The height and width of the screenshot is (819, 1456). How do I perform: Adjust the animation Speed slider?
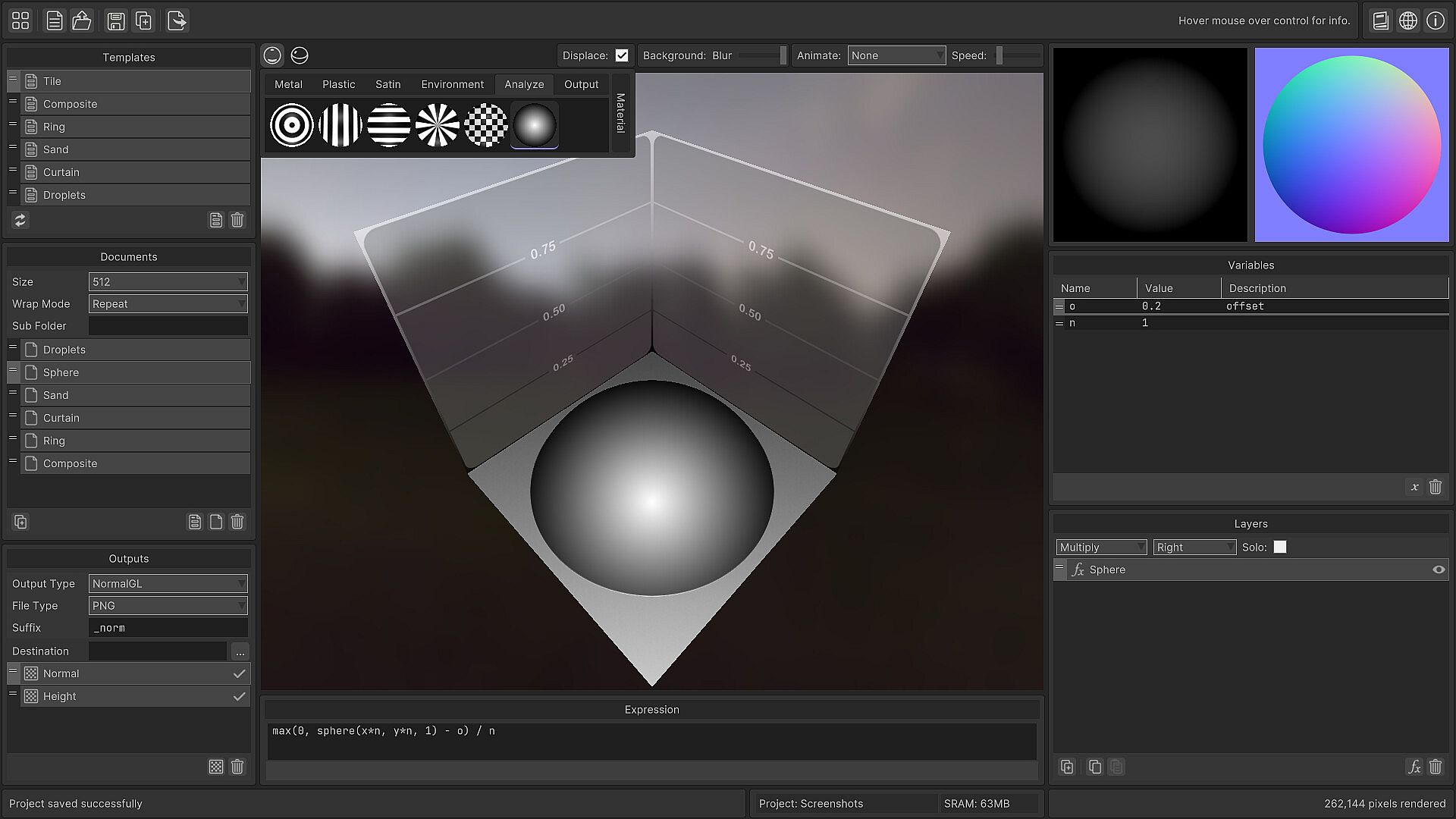(x=1018, y=55)
